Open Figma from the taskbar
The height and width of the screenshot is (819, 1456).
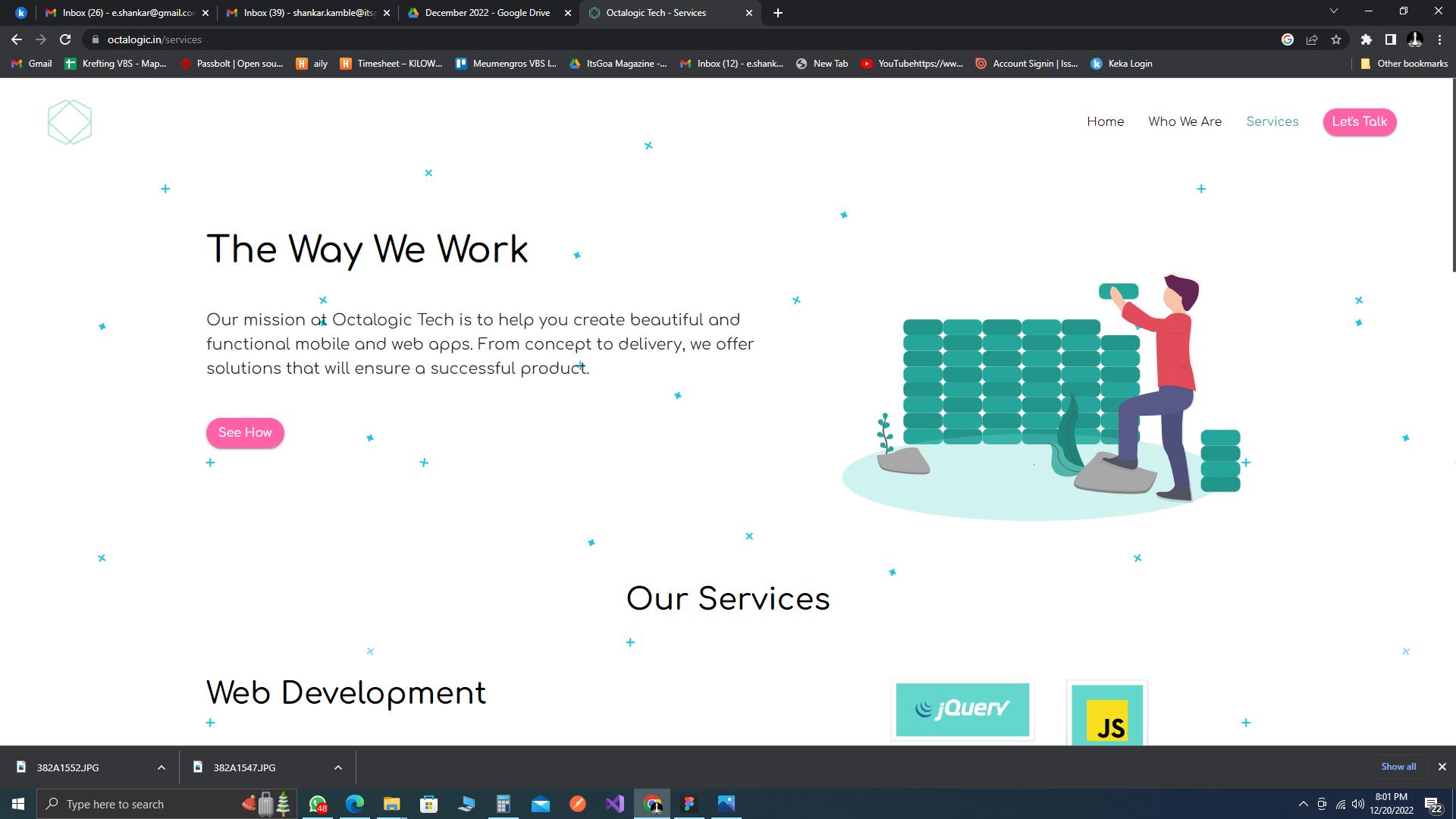tap(689, 804)
